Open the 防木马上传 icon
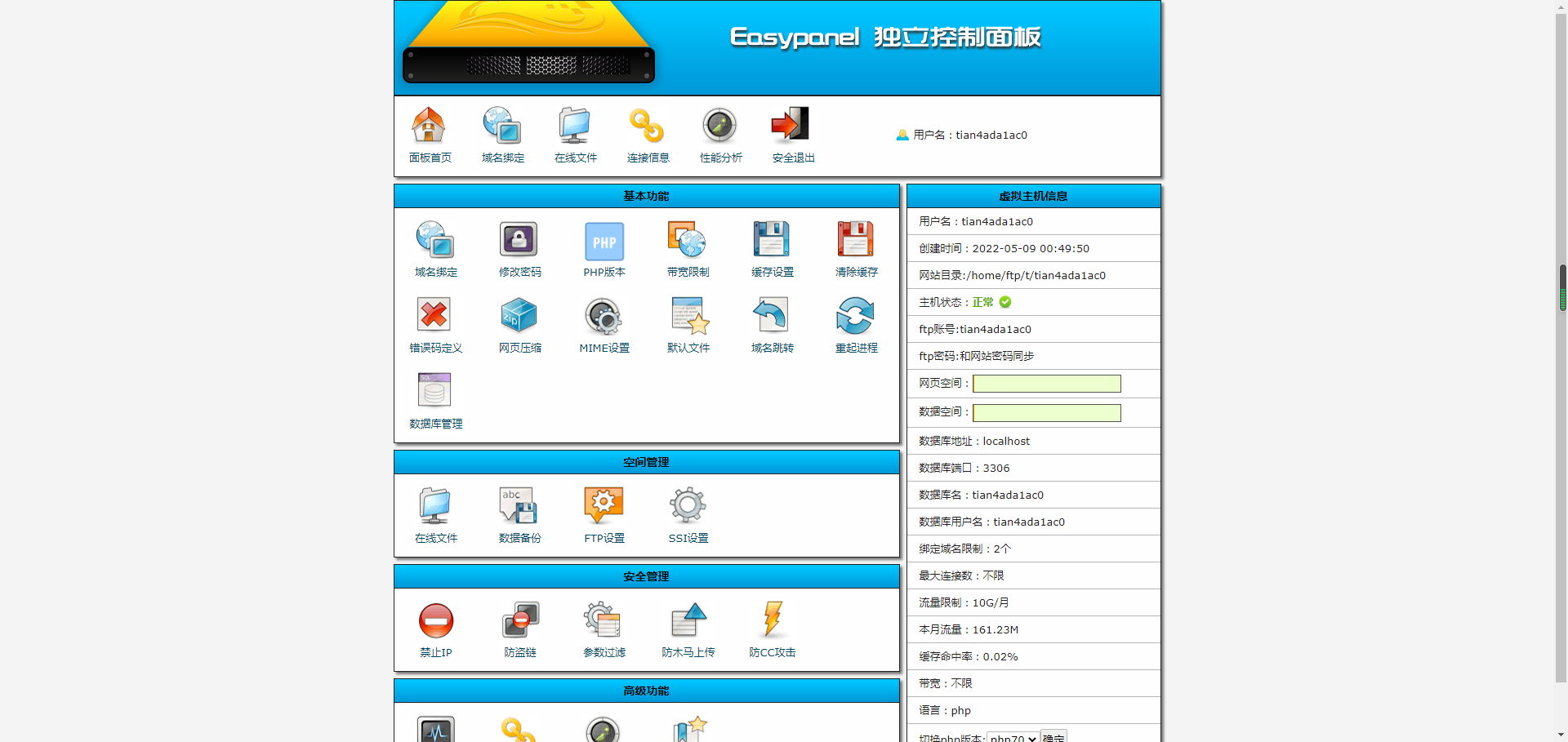 coord(688,620)
